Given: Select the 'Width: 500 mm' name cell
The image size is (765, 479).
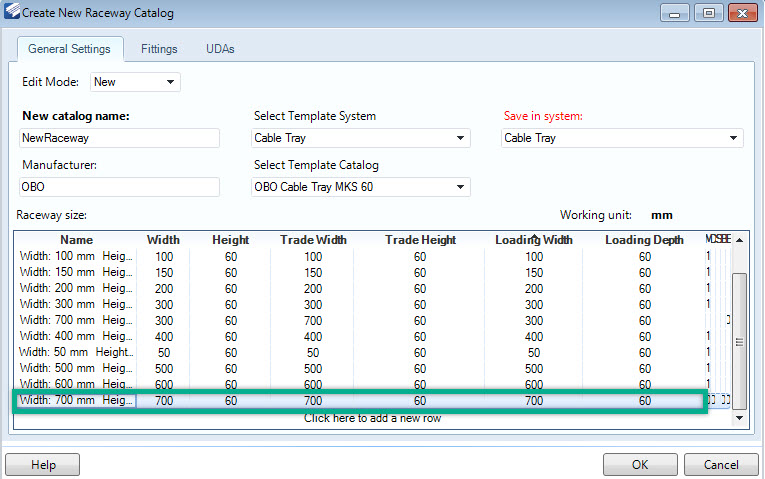Looking at the screenshot, I should tap(76, 368).
